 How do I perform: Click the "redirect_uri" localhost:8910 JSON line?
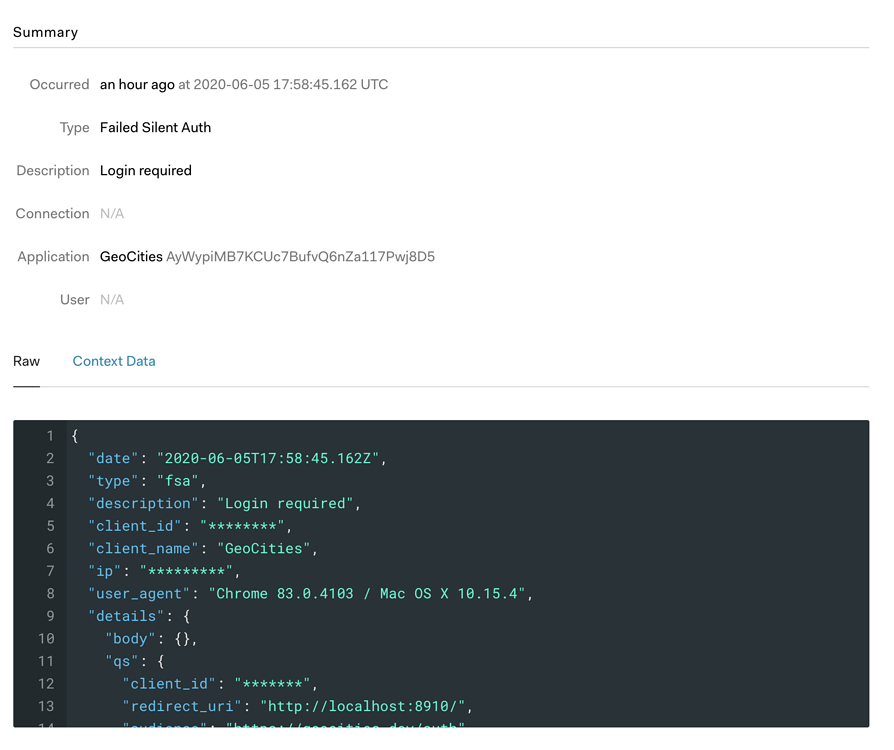[298, 706]
